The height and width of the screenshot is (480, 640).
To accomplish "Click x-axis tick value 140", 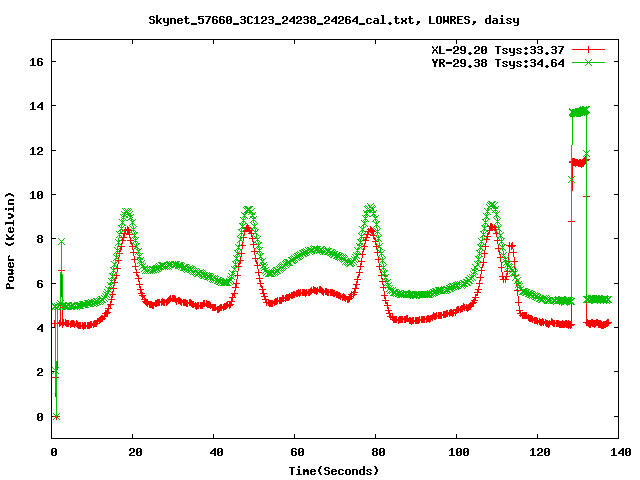I will [621, 452].
